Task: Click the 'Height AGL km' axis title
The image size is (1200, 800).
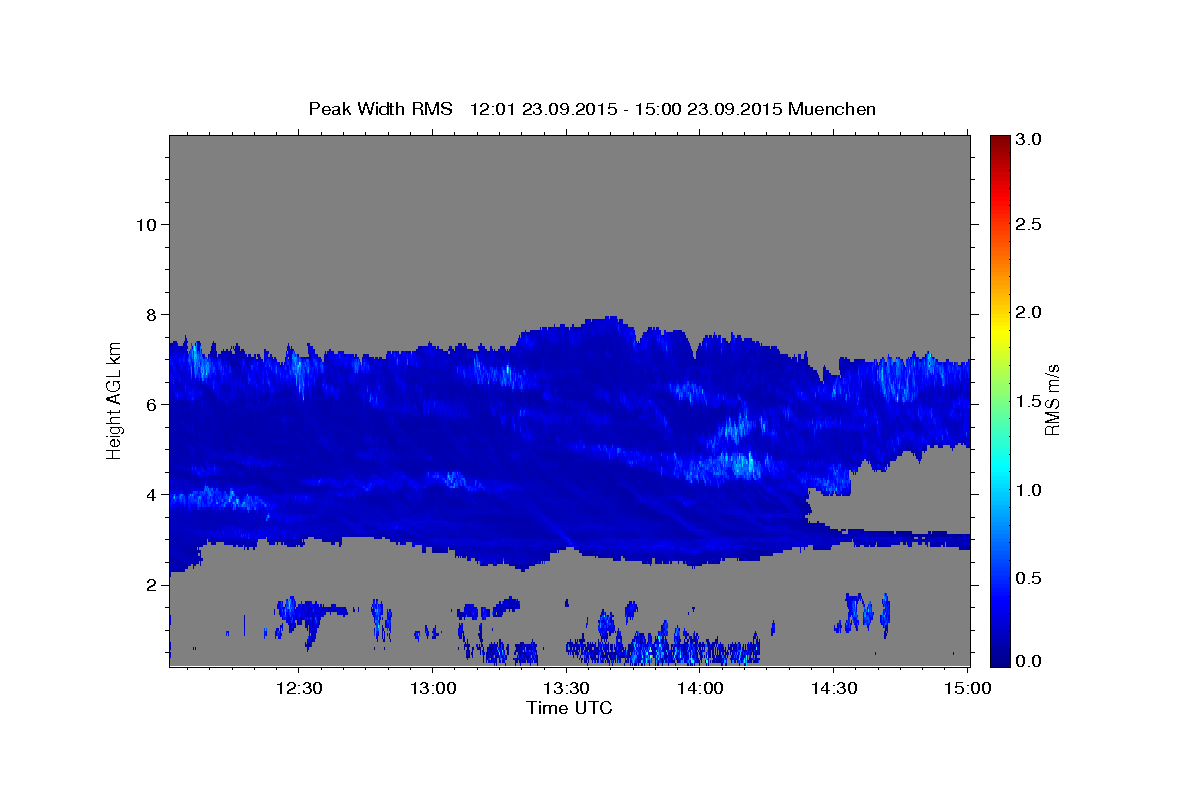Action: pyautogui.click(x=115, y=399)
